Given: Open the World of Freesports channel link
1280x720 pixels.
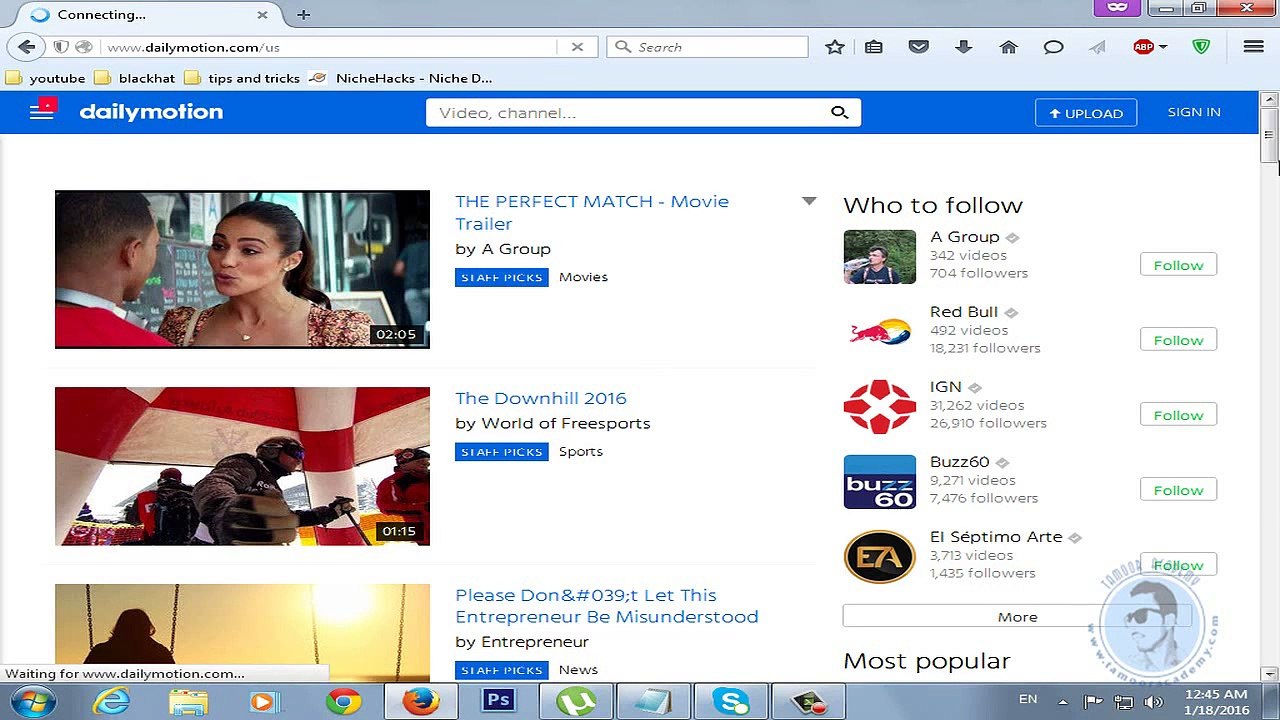Looking at the screenshot, I should [x=566, y=423].
